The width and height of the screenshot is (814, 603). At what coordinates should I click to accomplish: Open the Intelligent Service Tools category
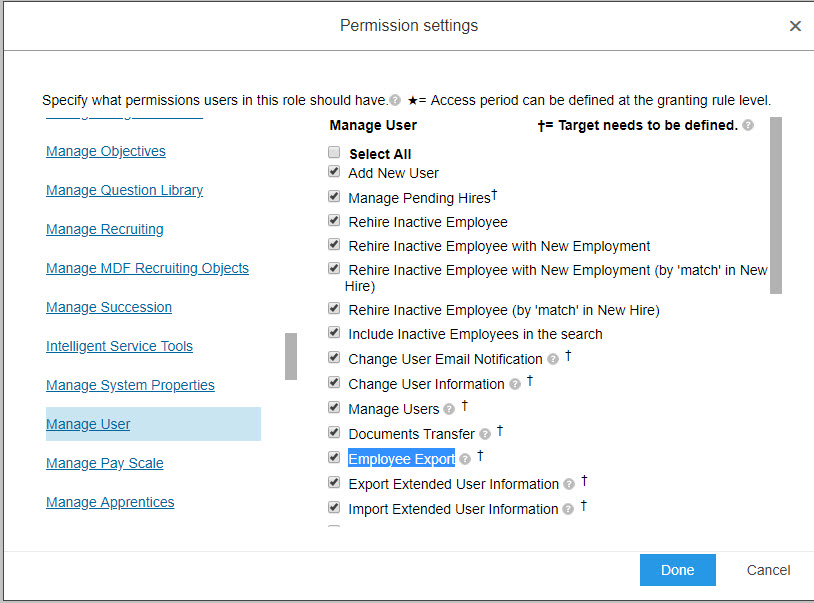coord(119,346)
